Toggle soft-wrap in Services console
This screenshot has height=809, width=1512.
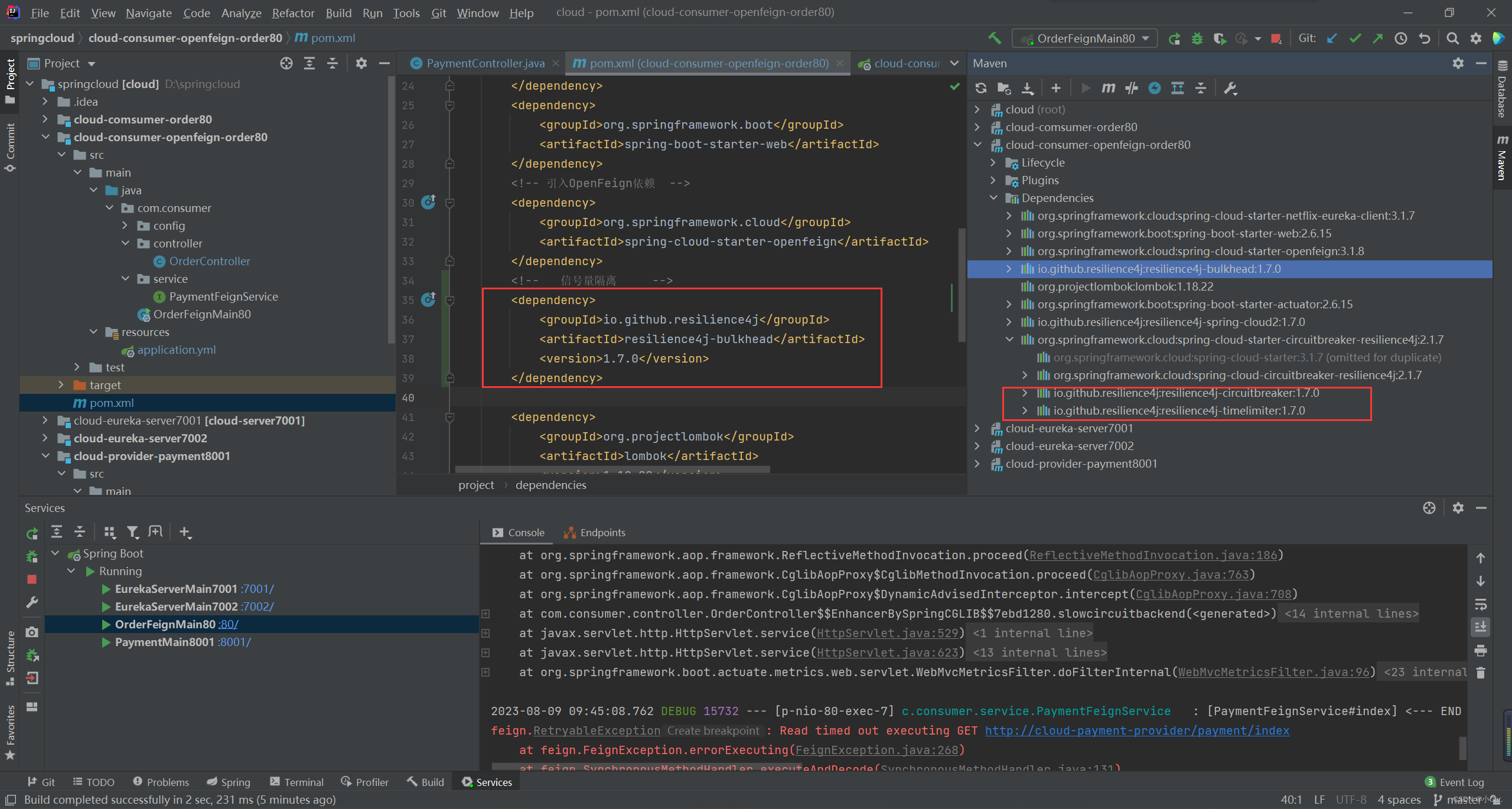point(1480,604)
